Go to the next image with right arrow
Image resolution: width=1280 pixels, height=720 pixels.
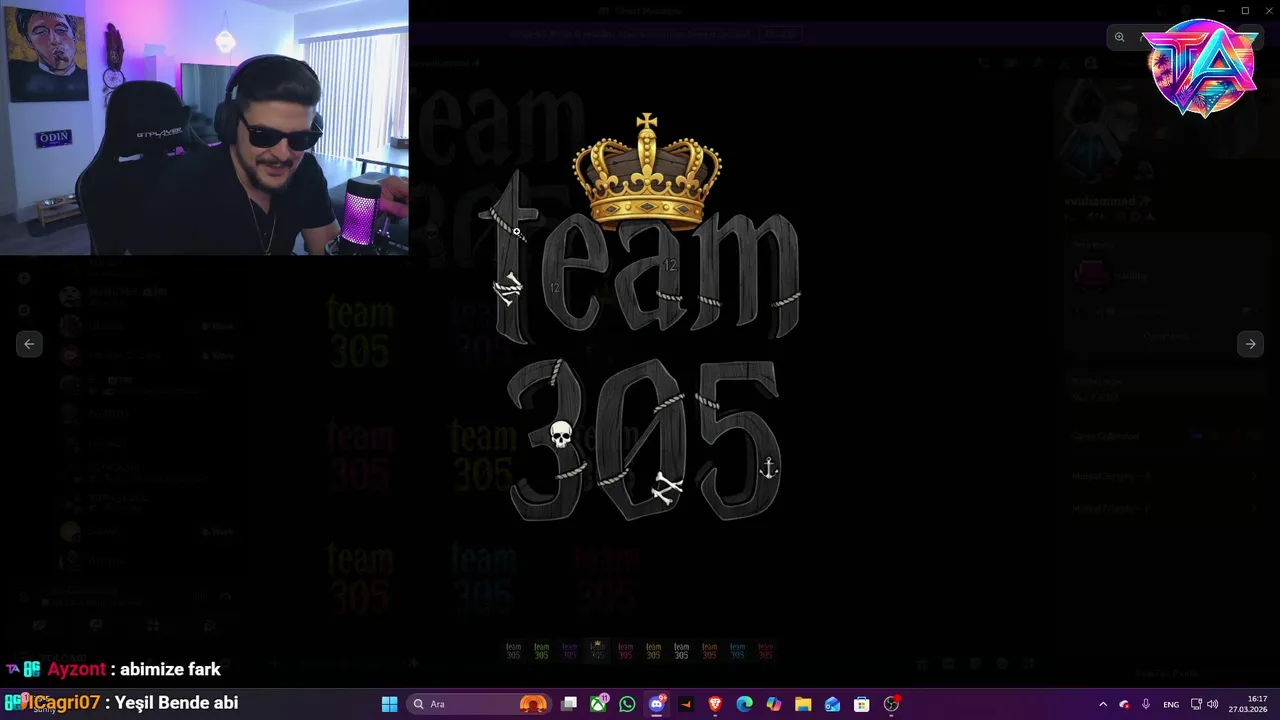[x=1250, y=344]
